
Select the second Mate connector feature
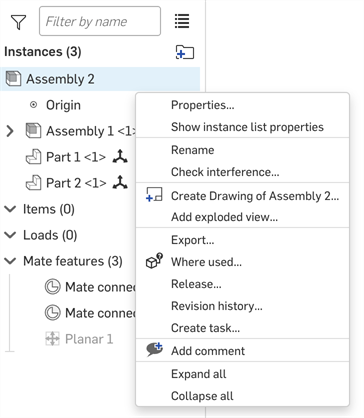(100, 313)
